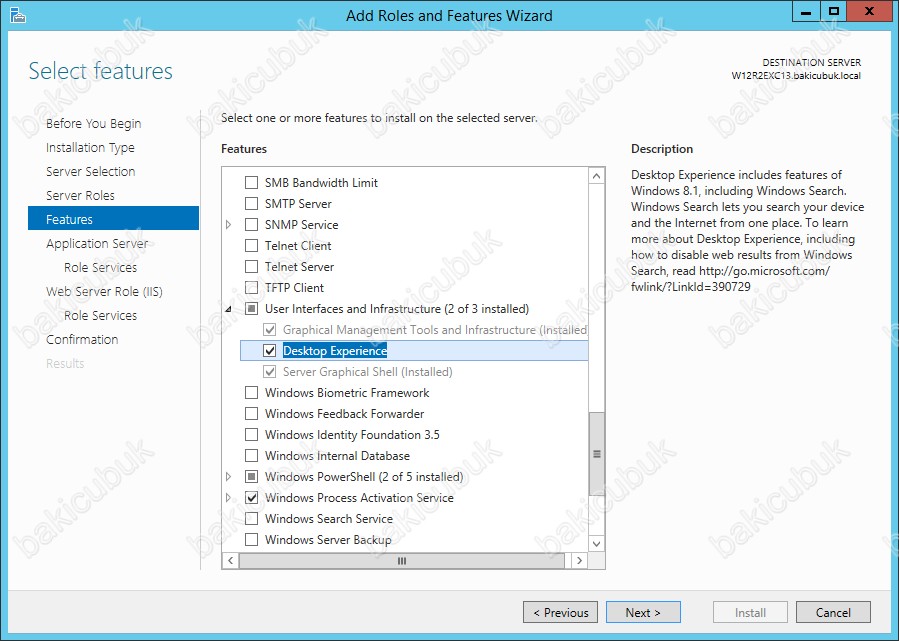Jump to the Confirmation step
Image resolution: width=899 pixels, height=641 pixels.
click(x=82, y=339)
